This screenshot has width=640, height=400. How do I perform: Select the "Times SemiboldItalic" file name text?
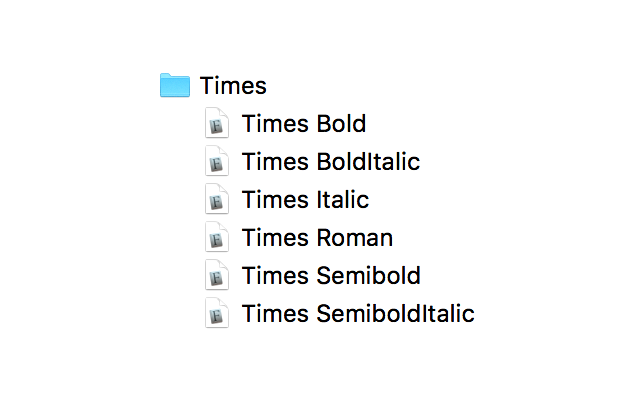[358, 314]
